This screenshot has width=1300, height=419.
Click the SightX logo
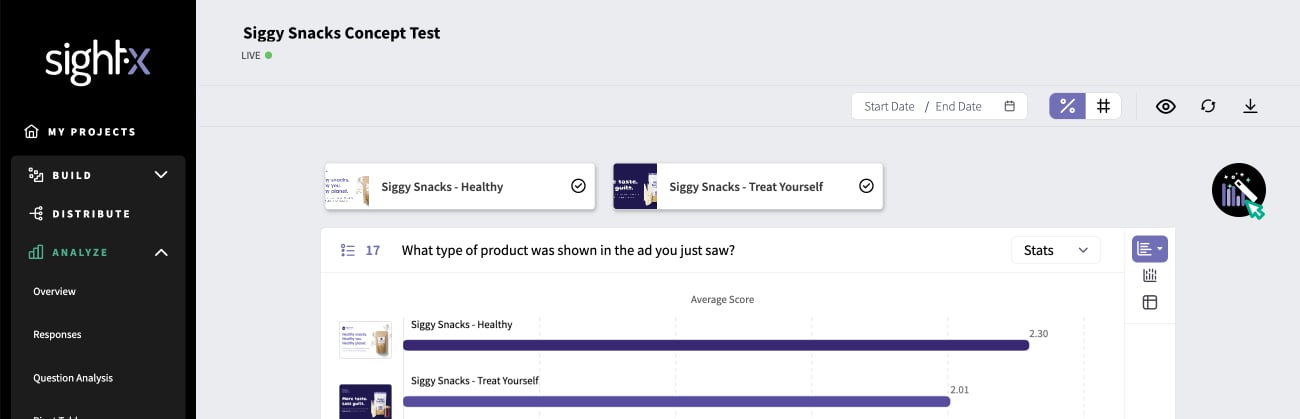[98, 62]
